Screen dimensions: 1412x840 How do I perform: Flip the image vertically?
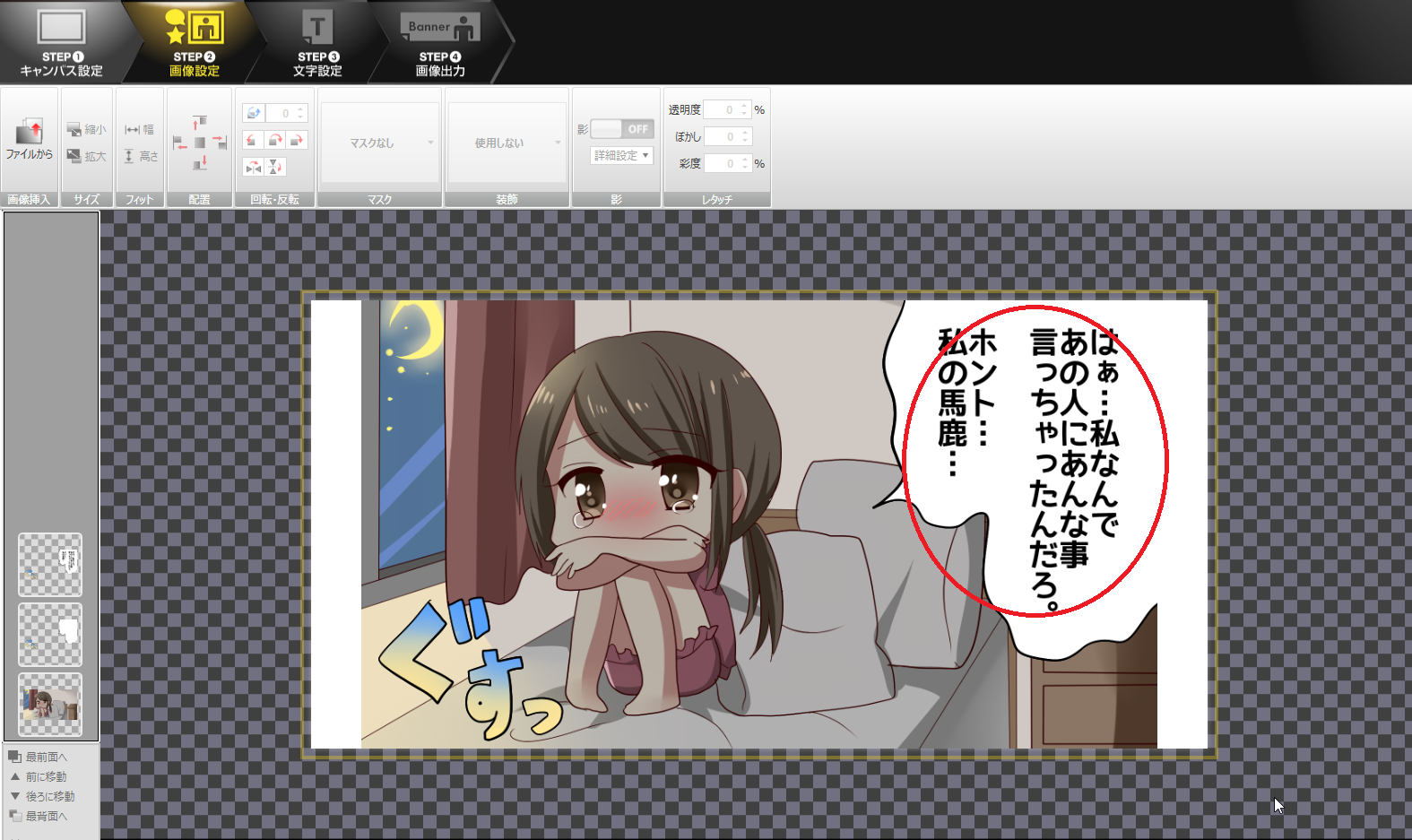click(275, 168)
